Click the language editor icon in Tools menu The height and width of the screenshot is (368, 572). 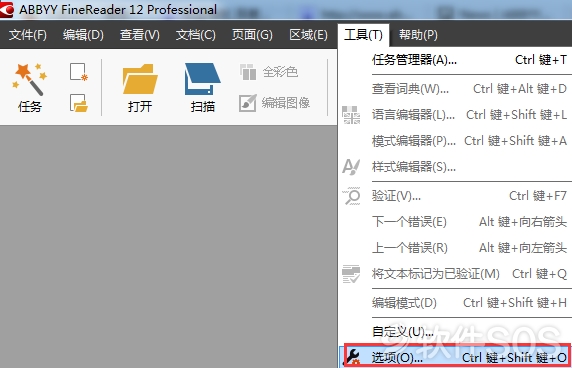351,115
